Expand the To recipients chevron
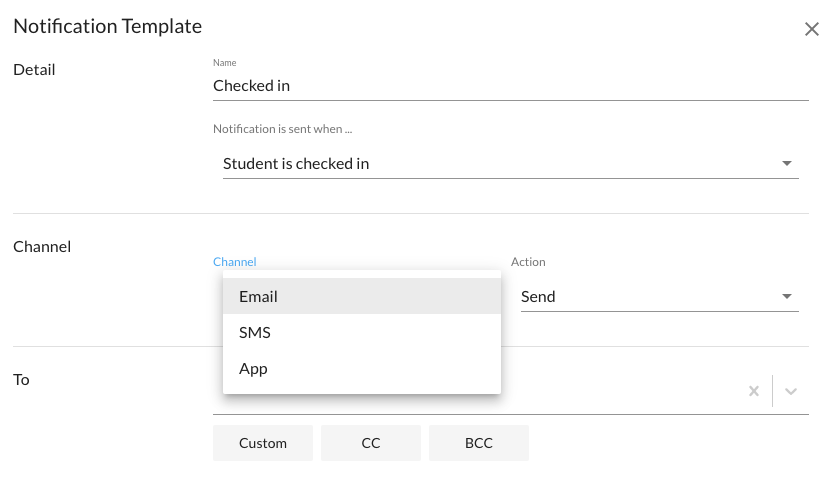This screenshot has height=486, width=830. click(791, 391)
